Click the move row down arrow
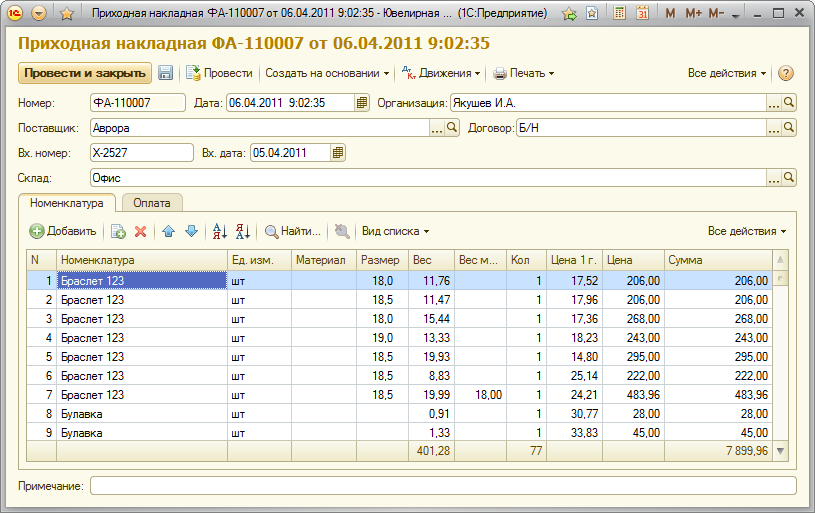Screen dimensions: 815x513 (x=191, y=231)
